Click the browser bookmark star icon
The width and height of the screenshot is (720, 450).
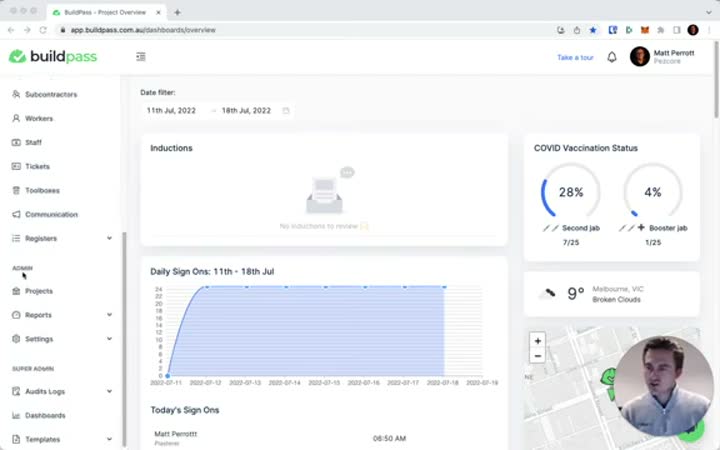(x=593, y=30)
